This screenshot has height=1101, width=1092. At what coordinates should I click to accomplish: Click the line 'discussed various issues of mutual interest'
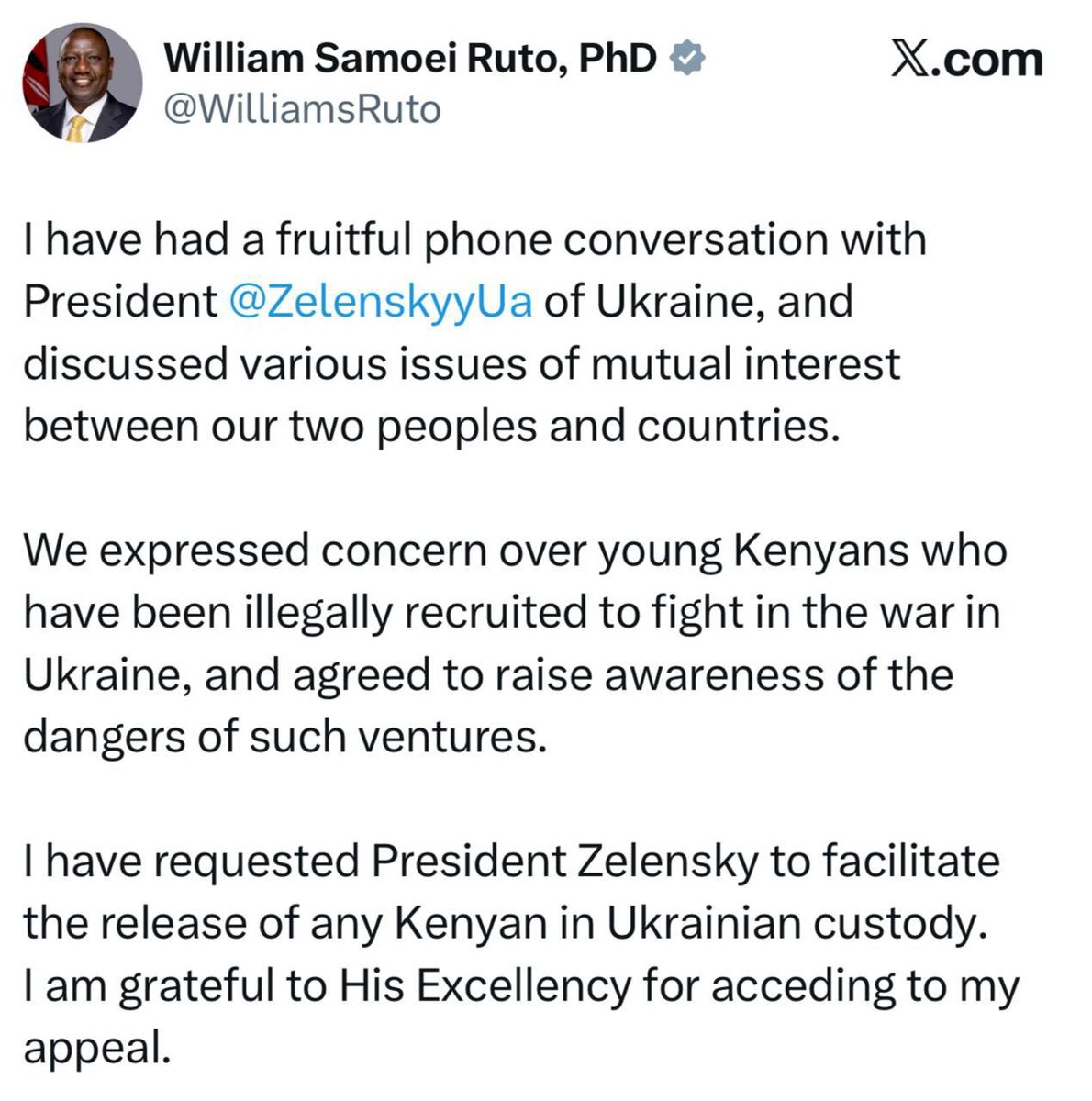(x=462, y=364)
